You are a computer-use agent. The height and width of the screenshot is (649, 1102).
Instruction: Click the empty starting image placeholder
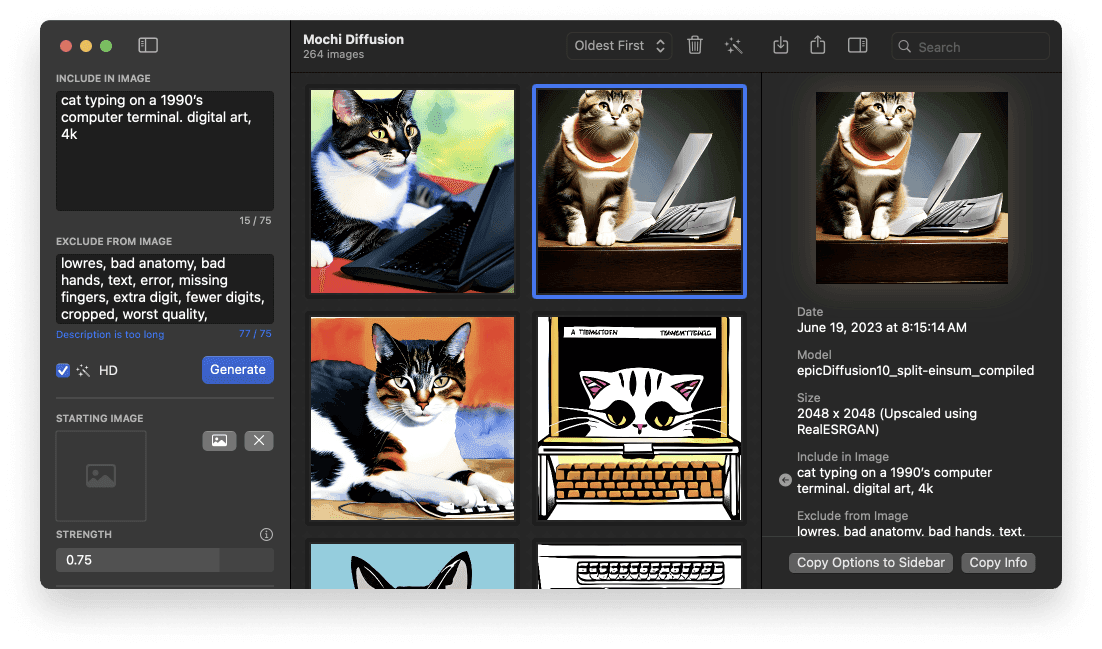pos(101,476)
